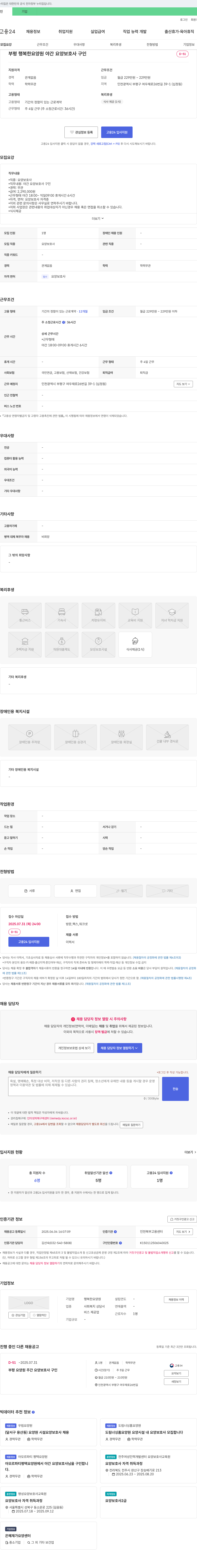Expand job description with 더보기

(98, 219)
